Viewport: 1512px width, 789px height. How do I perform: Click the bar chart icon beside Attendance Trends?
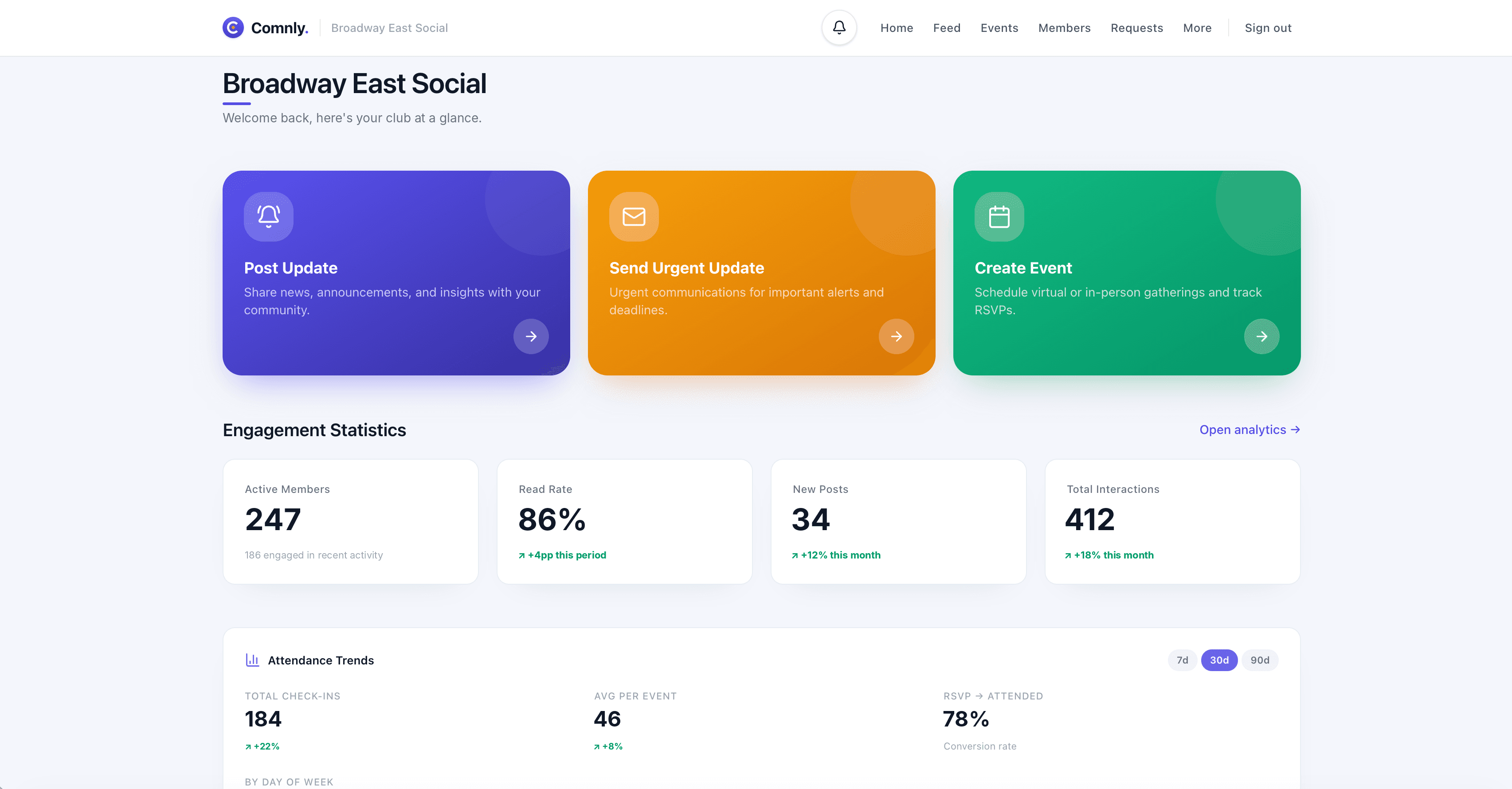tap(252, 660)
